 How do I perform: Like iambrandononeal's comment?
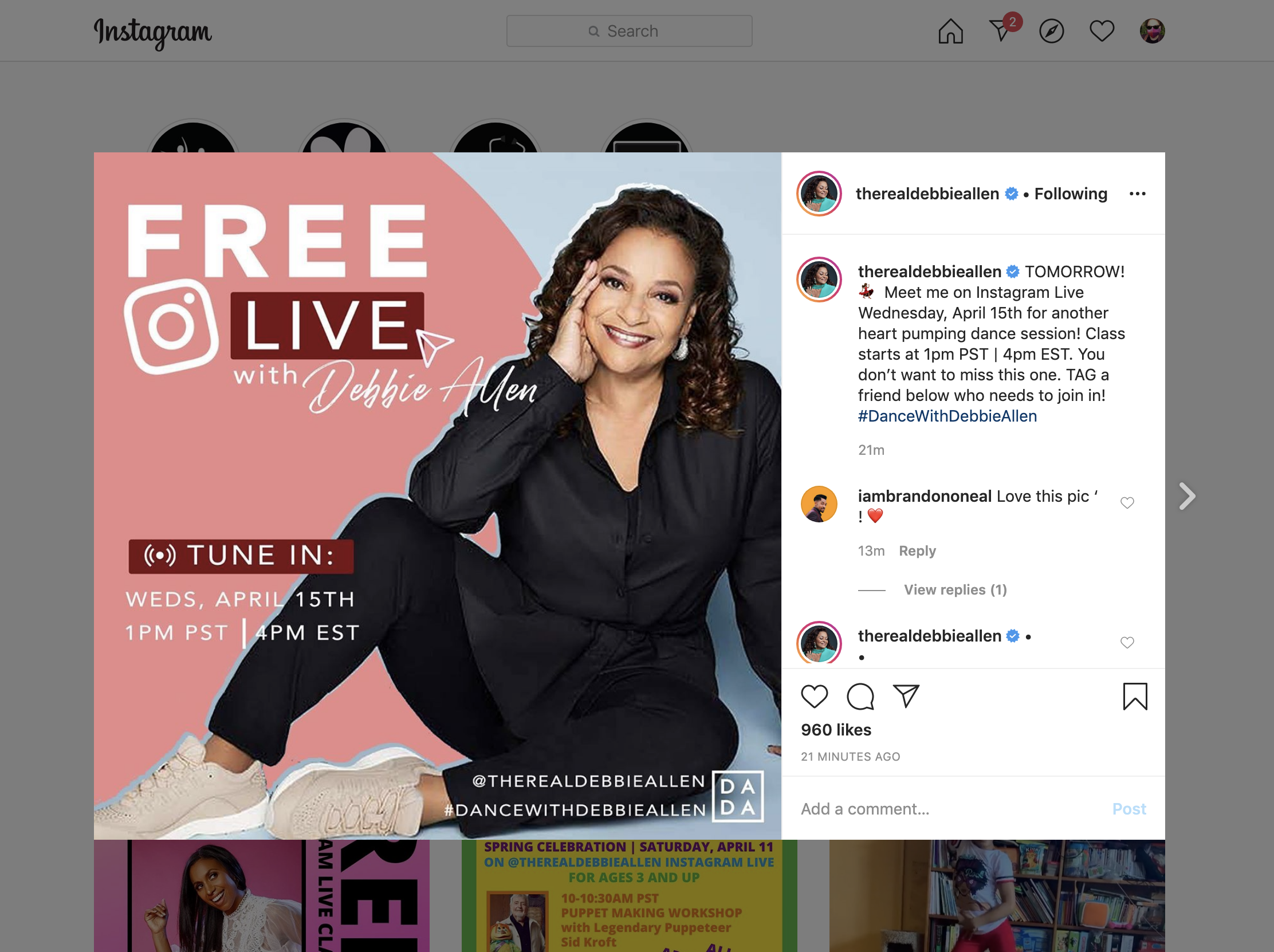click(1127, 503)
